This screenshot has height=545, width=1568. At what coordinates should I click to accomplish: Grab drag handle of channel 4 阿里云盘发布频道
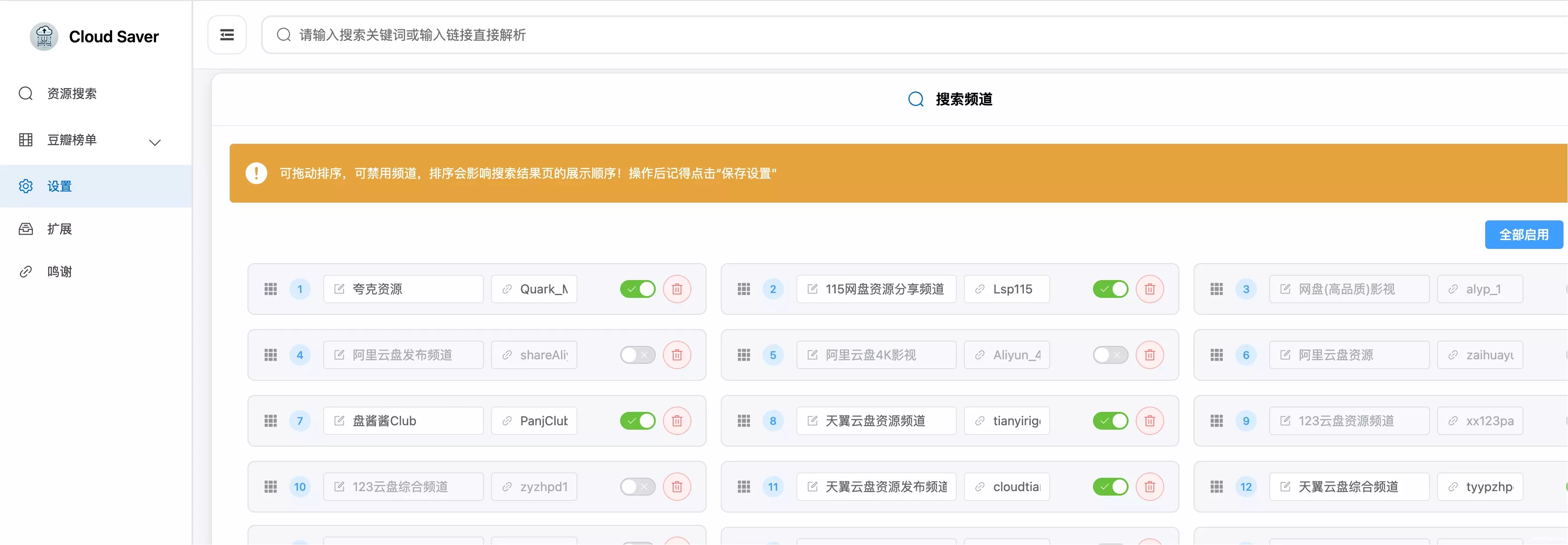(271, 355)
